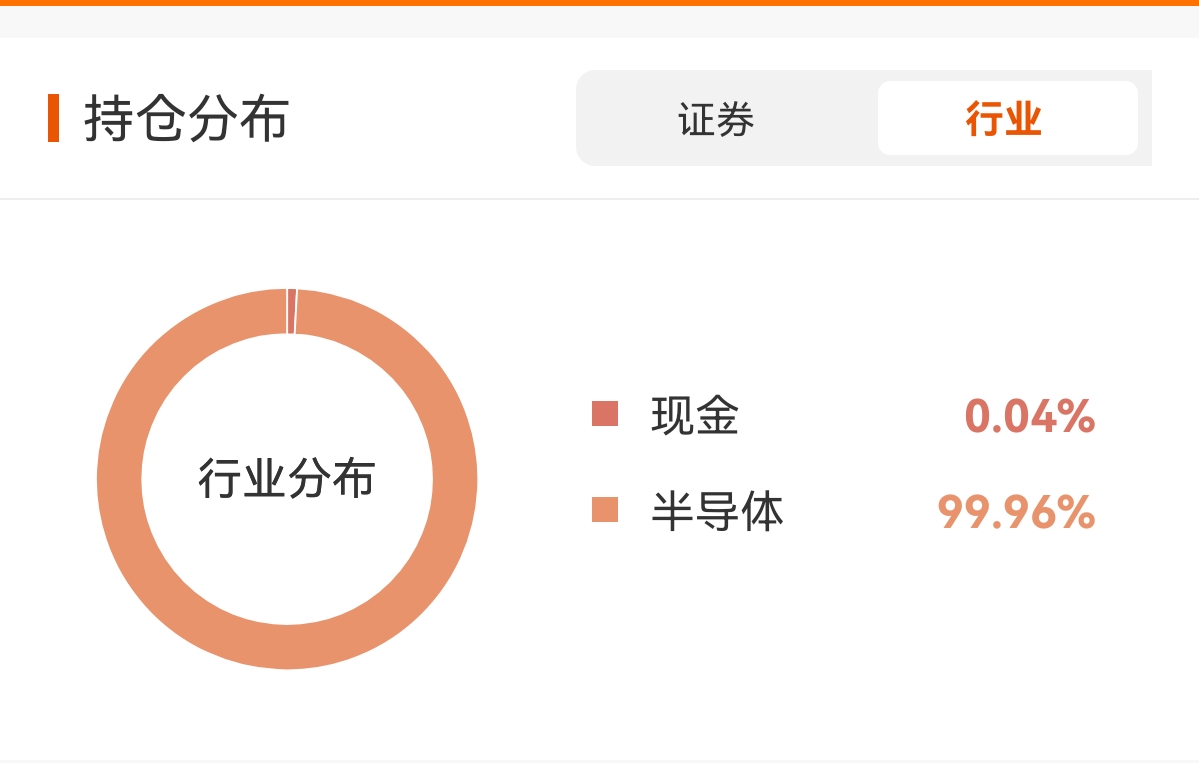Click the 现金 legend color square
The image size is (1199, 763).
(x=605, y=414)
